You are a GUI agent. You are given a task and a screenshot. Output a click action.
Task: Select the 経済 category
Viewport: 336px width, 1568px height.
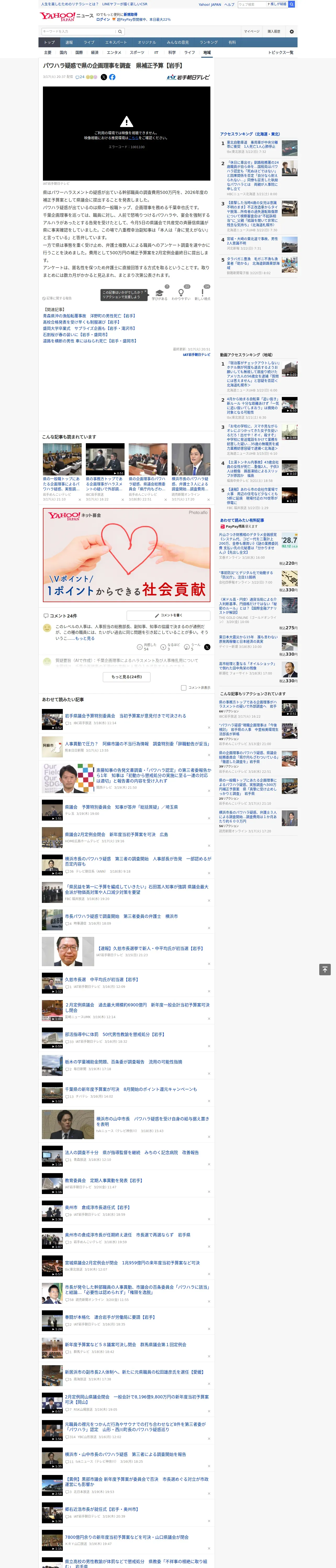[94, 52]
